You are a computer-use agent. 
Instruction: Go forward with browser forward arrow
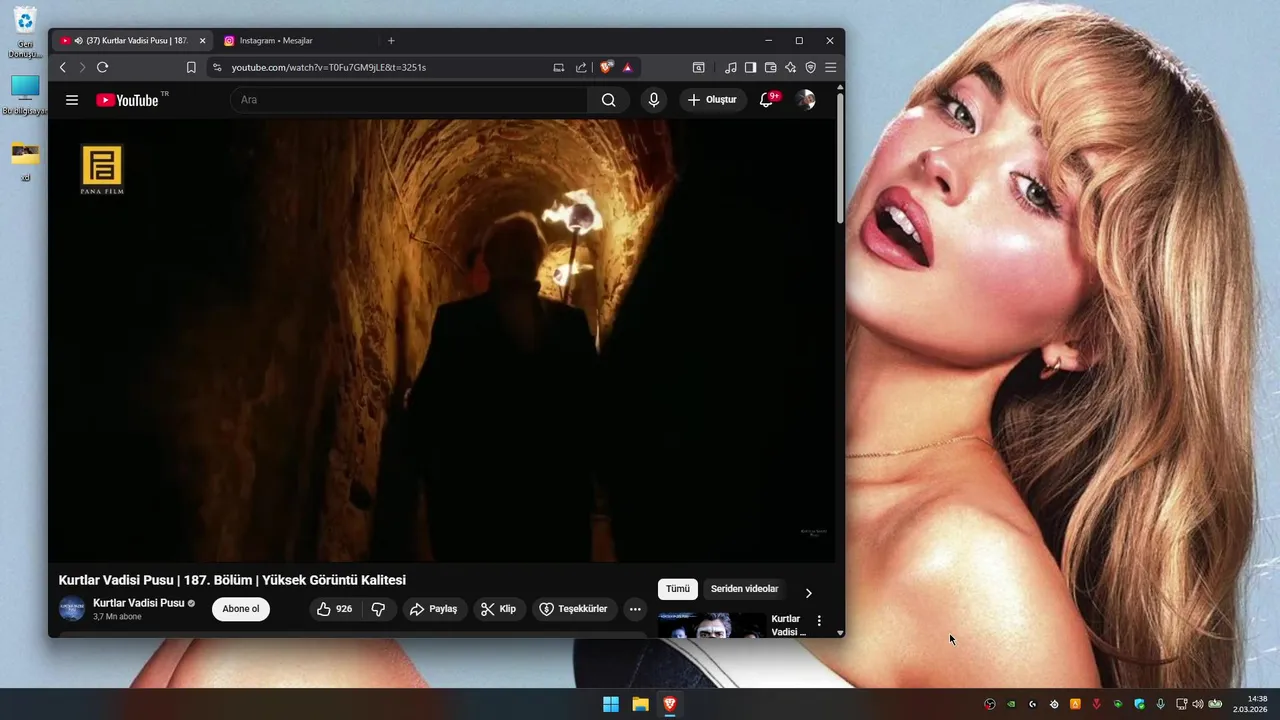coord(82,67)
